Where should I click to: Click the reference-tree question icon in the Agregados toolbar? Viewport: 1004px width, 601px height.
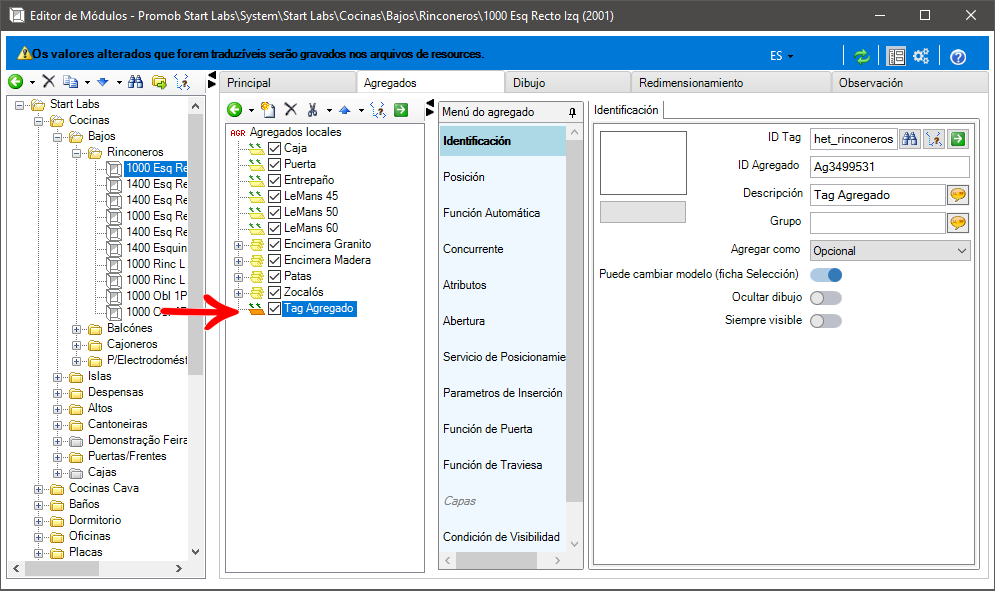tap(378, 110)
